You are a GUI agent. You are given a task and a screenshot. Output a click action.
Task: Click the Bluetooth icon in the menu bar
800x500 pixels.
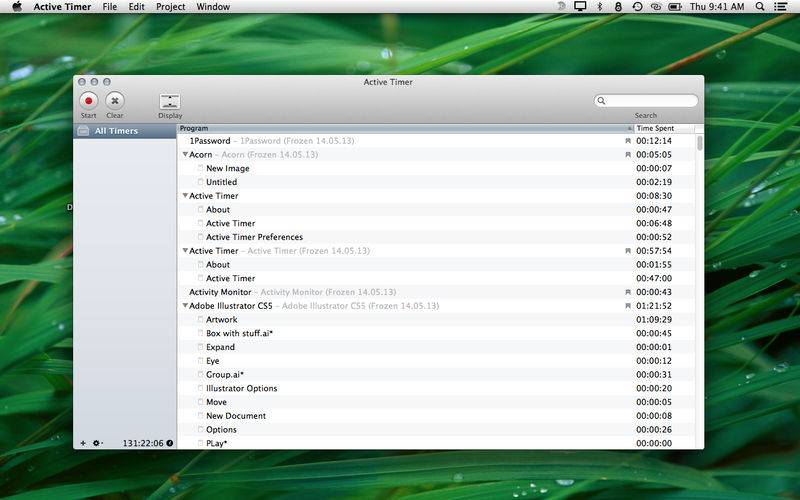pos(599,7)
